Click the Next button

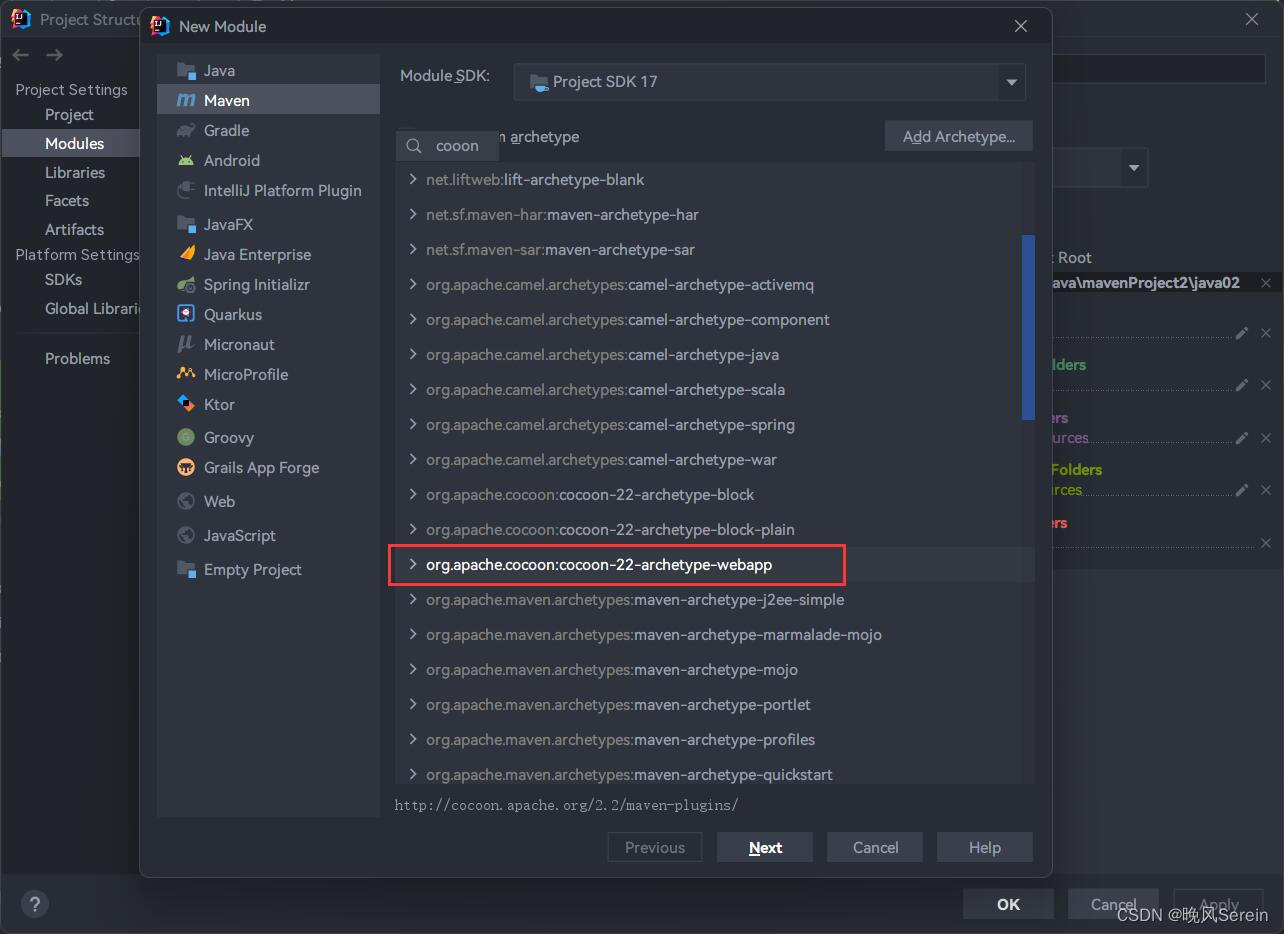pyautogui.click(x=765, y=847)
